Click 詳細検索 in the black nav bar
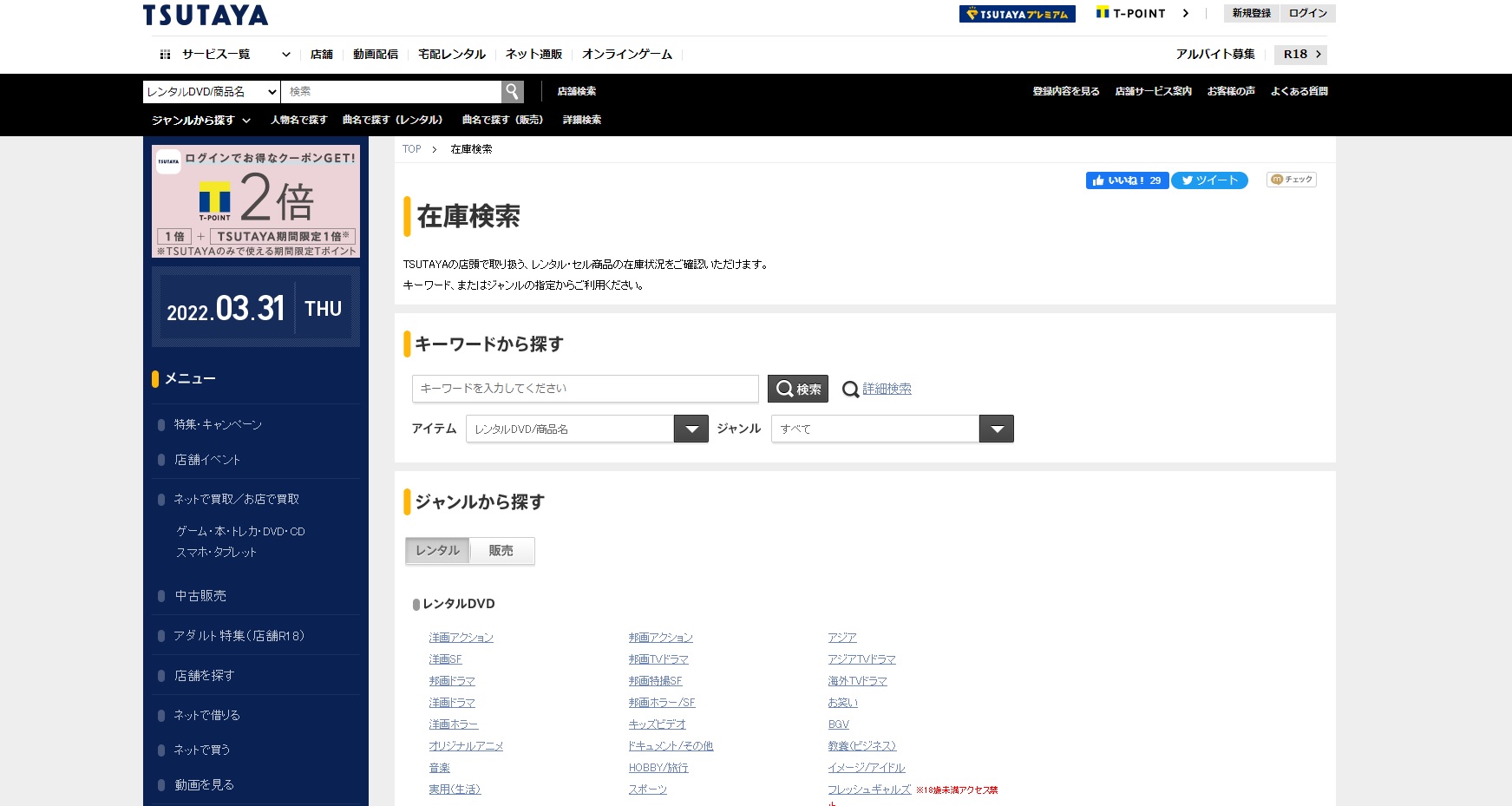Viewport: 1512px width, 806px height. tap(582, 120)
